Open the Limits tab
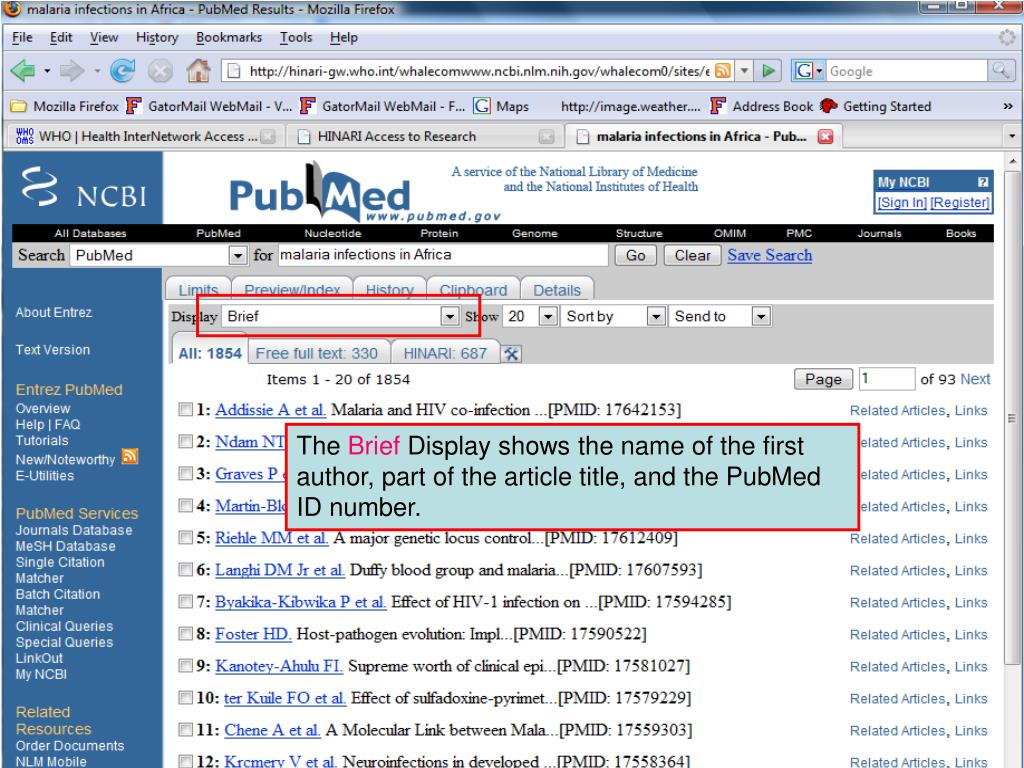 coord(198,290)
